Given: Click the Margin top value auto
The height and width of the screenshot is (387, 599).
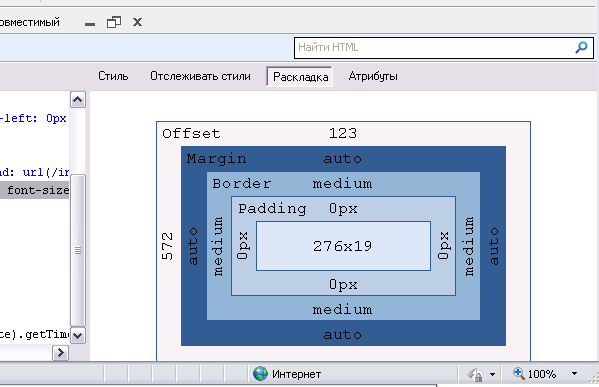Looking at the screenshot, I should pyautogui.click(x=343, y=159).
